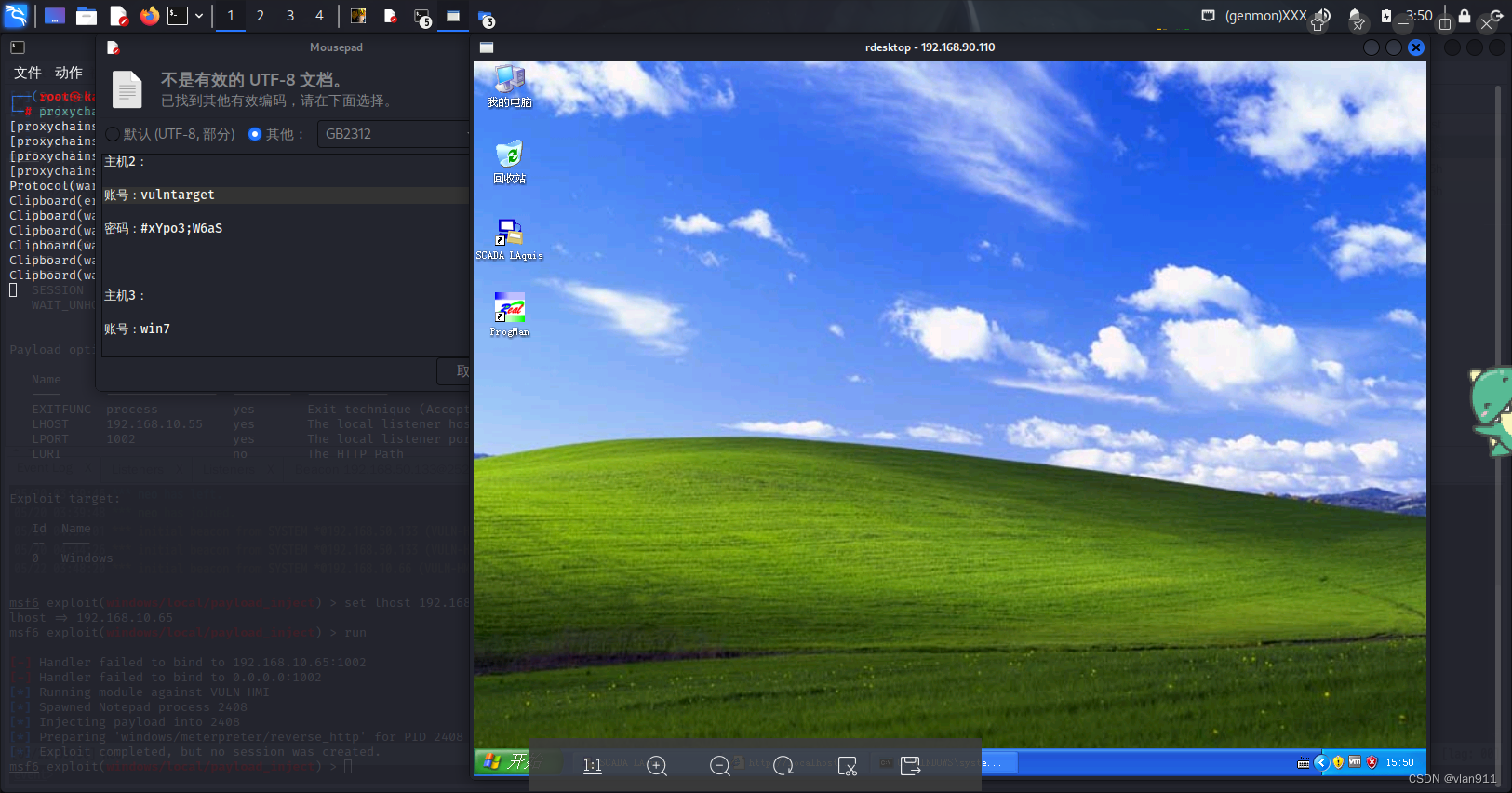Select the ProgMan desktop shortcut

click(x=509, y=316)
